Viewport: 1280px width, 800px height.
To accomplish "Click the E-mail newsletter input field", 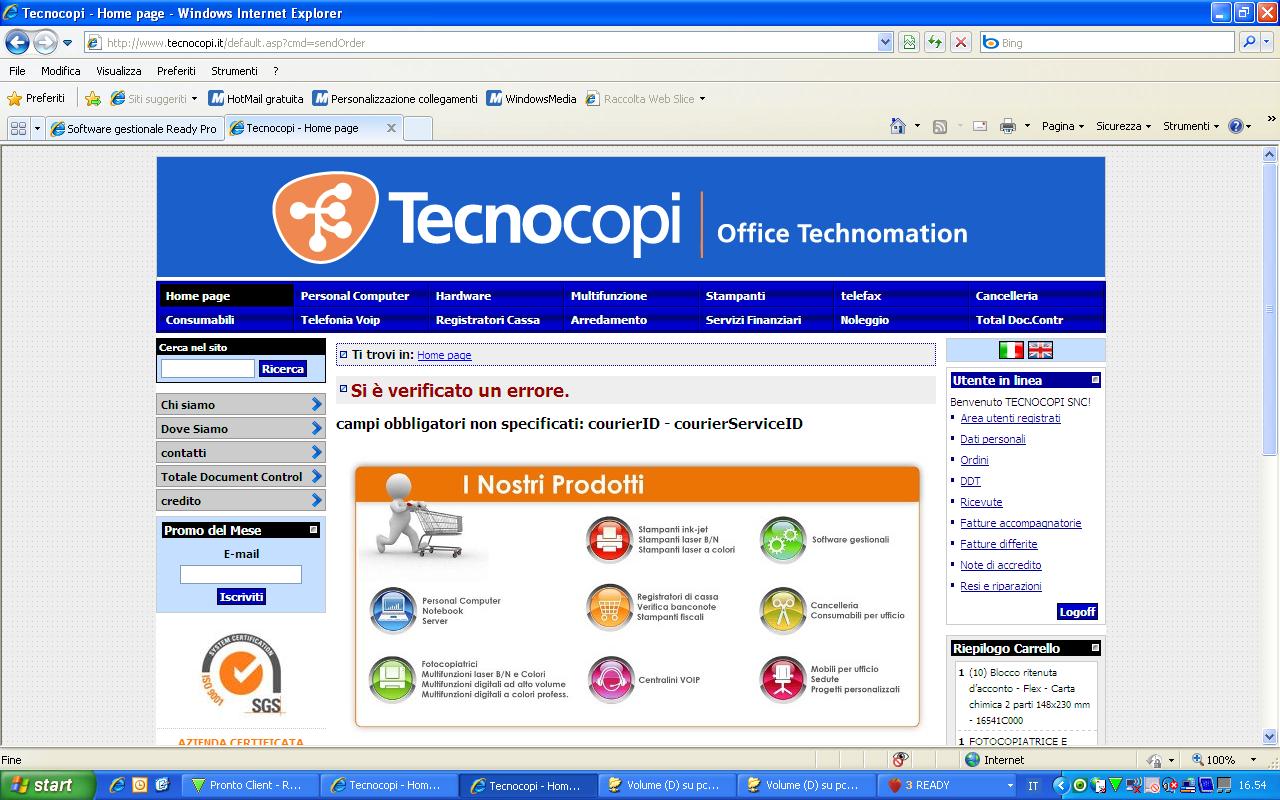I will pyautogui.click(x=241, y=574).
